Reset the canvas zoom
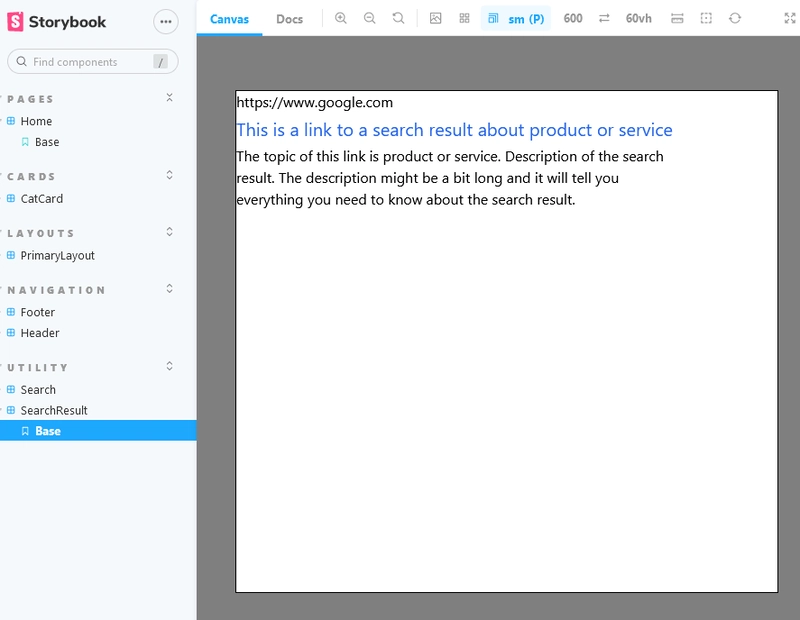Image resolution: width=800 pixels, height=620 pixels. pyautogui.click(x=398, y=18)
